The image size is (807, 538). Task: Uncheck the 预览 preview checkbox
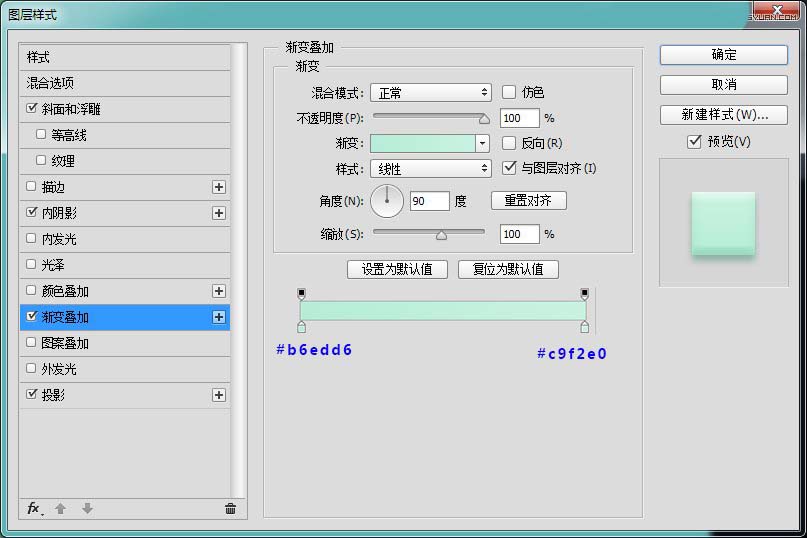coord(694,142)
